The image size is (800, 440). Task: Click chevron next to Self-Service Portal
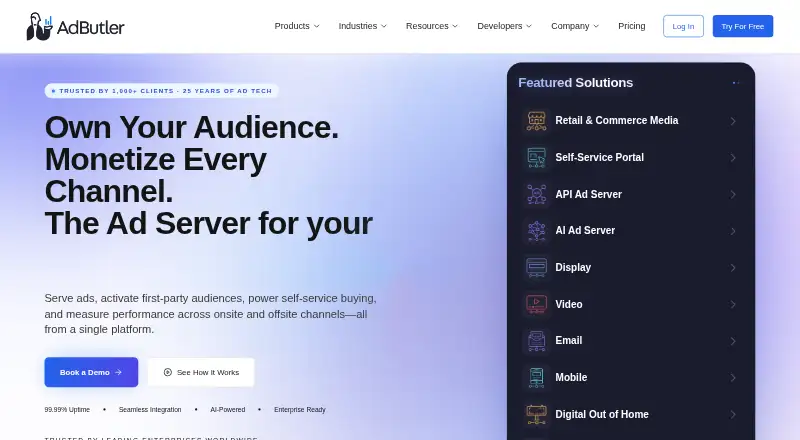(733, 158)
